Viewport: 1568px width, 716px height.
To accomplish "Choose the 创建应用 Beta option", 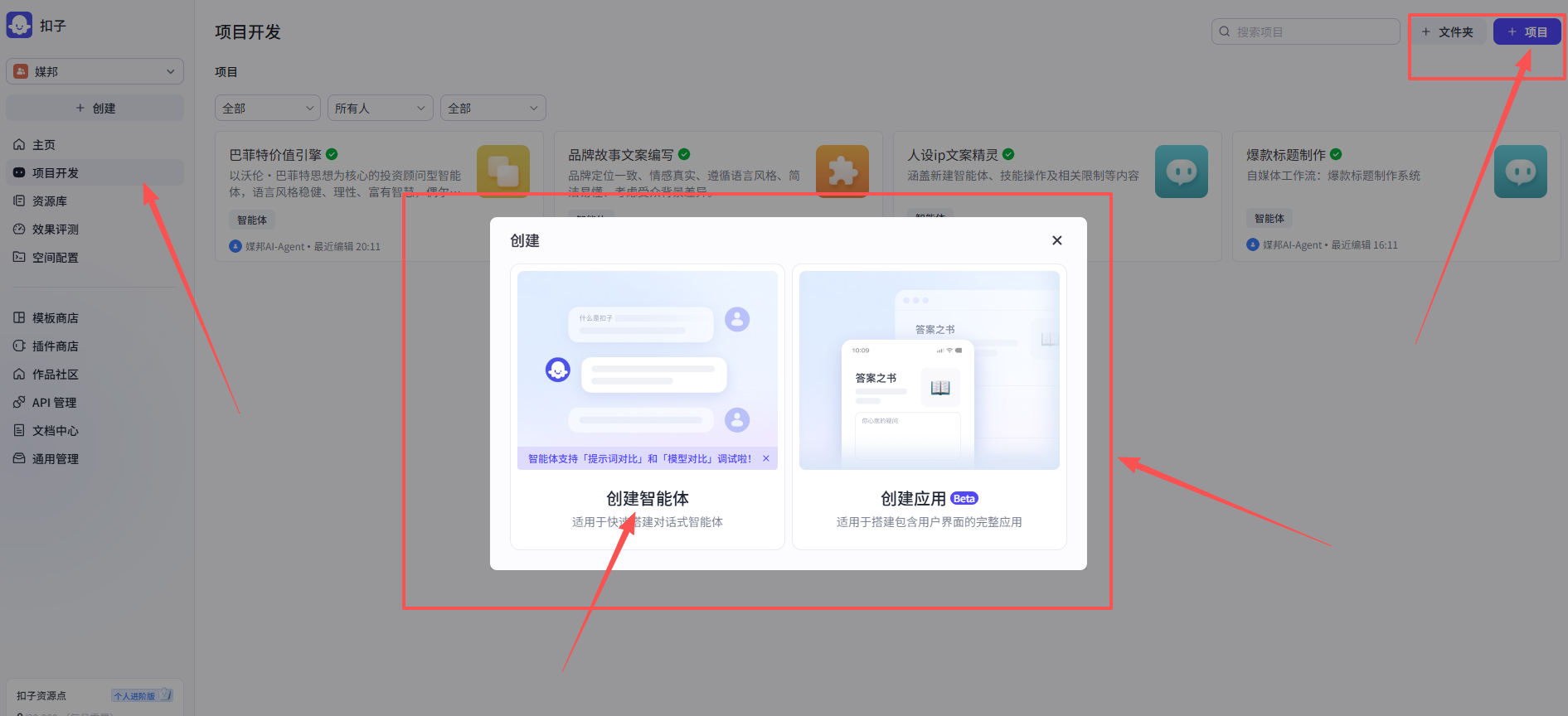I will pos(930,407).
